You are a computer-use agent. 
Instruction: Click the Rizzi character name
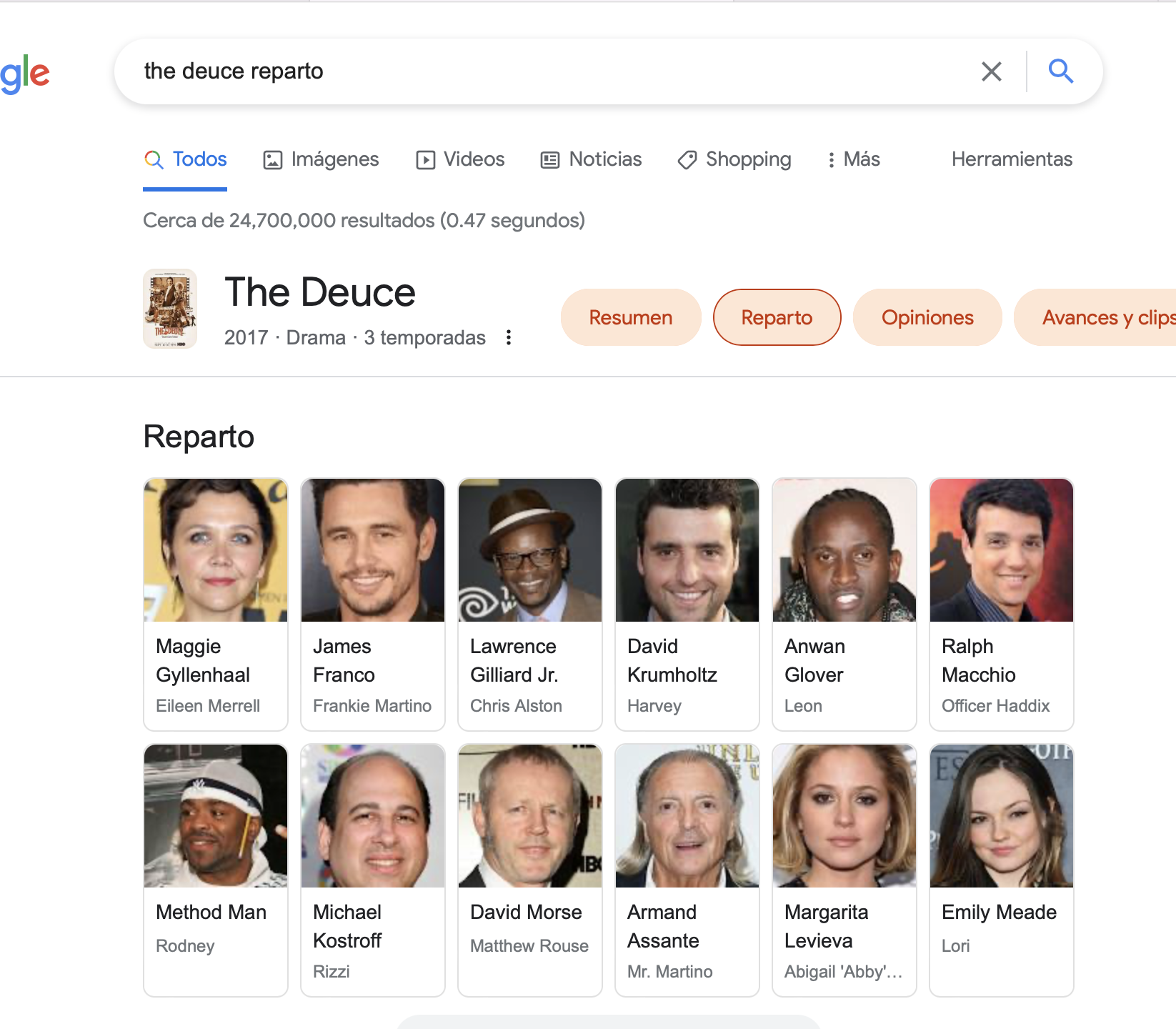[x=332, y=971]
